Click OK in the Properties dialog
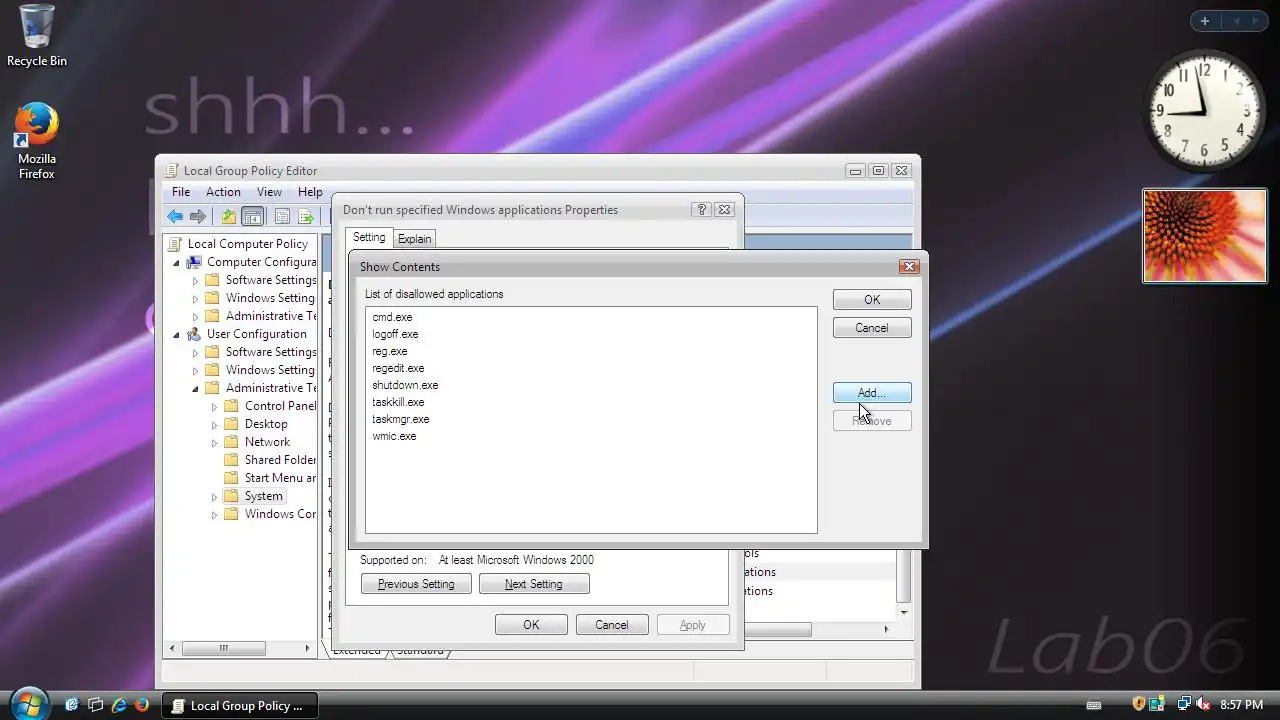This screenshot has width=1280, height=720. (532, 625)
